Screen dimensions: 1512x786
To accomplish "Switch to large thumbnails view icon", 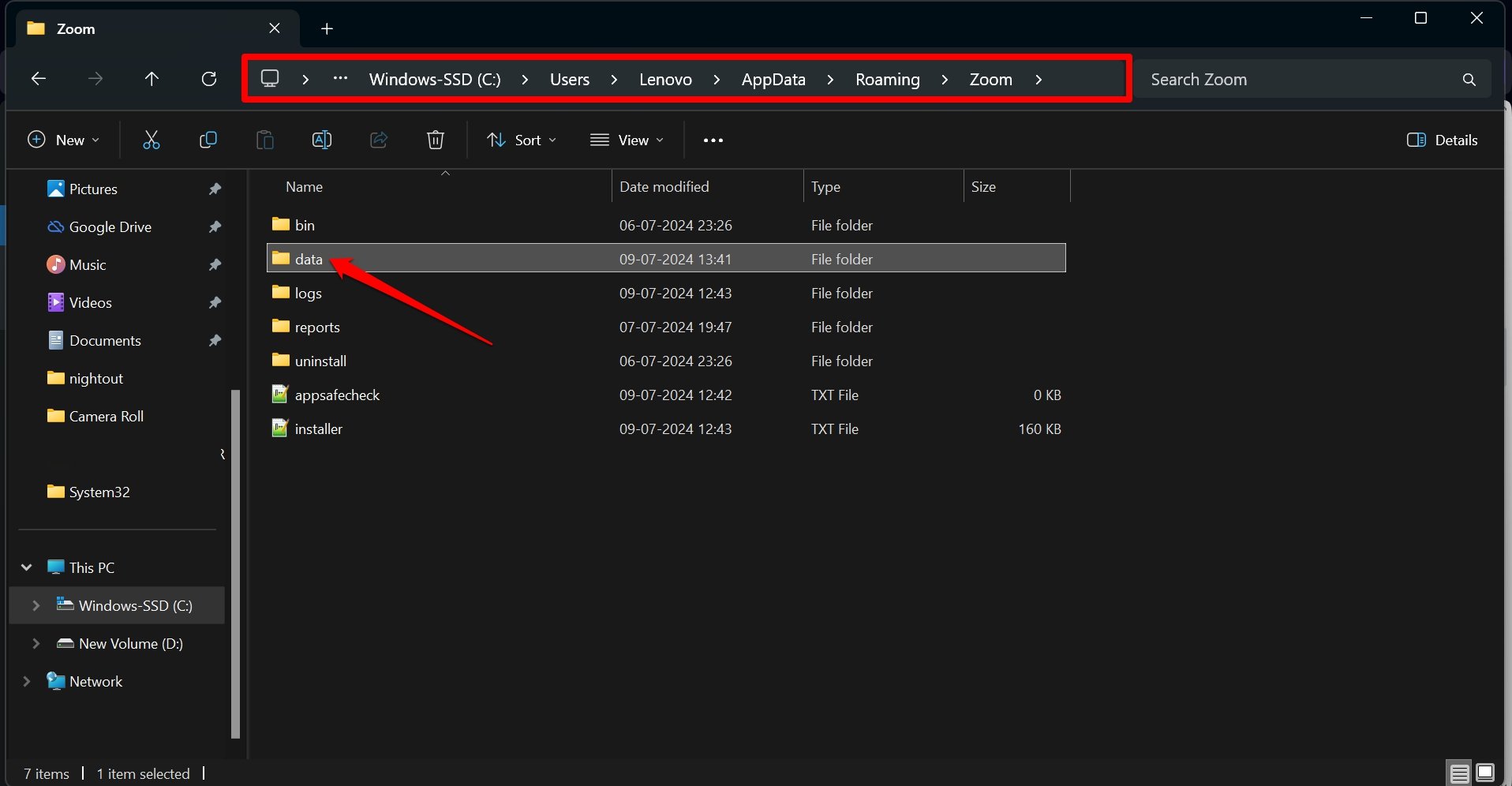I will pyautogui.click(x=1485, y=773).
